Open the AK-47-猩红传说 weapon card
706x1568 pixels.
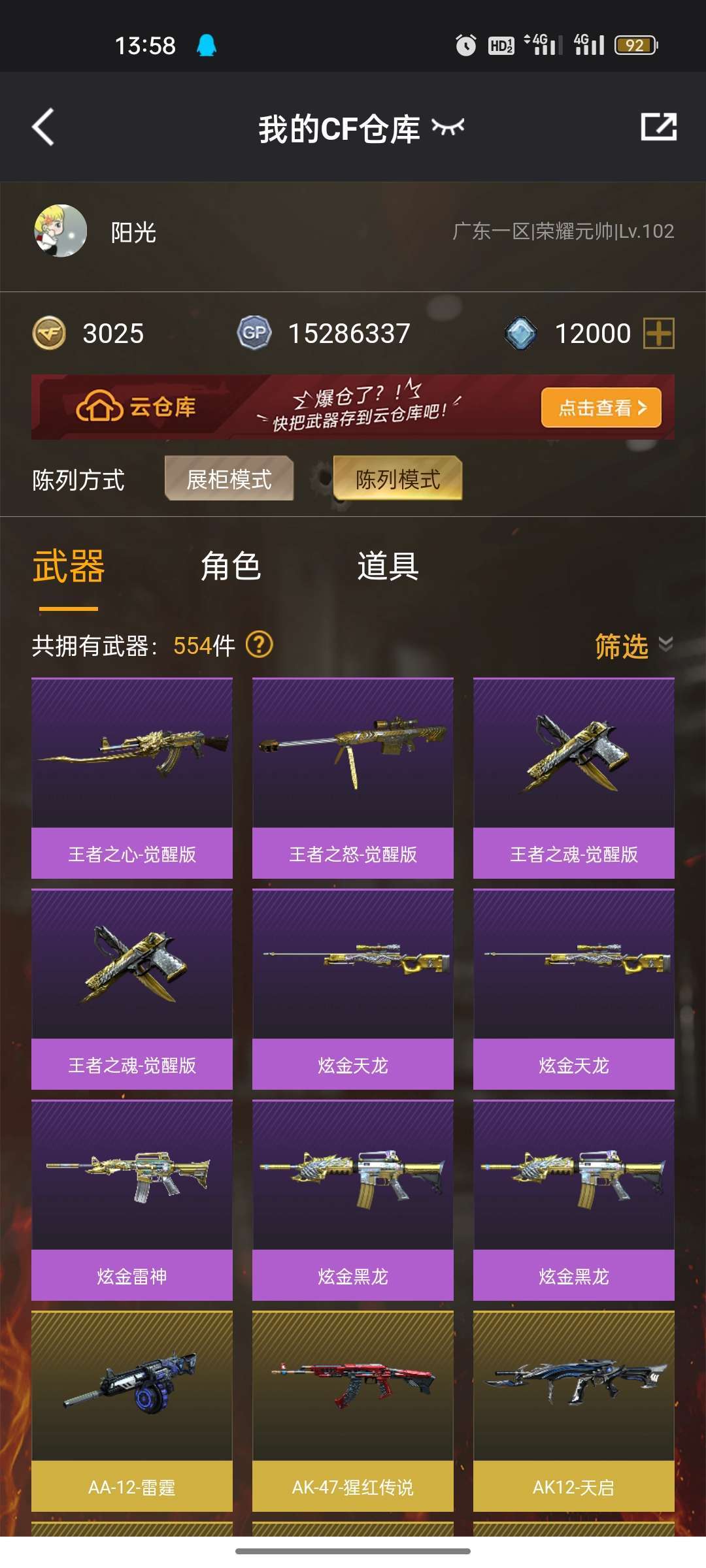(353, 1411)
